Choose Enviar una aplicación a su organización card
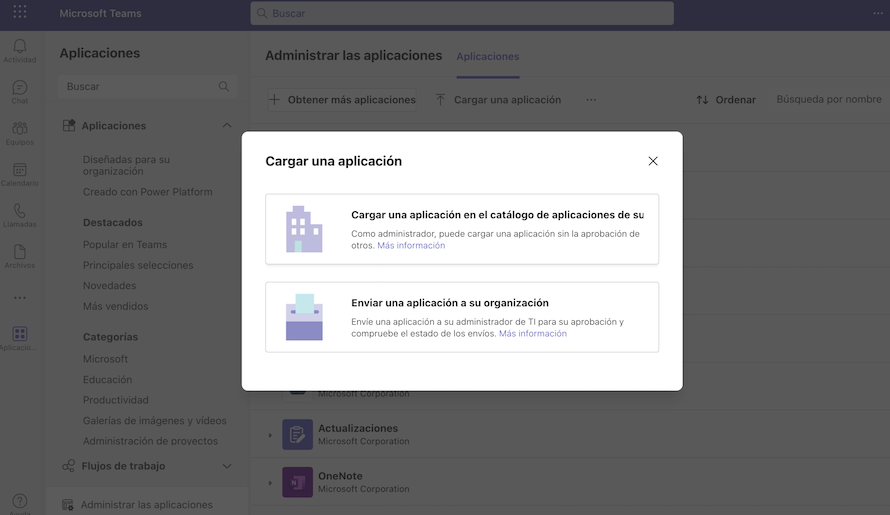 click(x=462, y=317)
